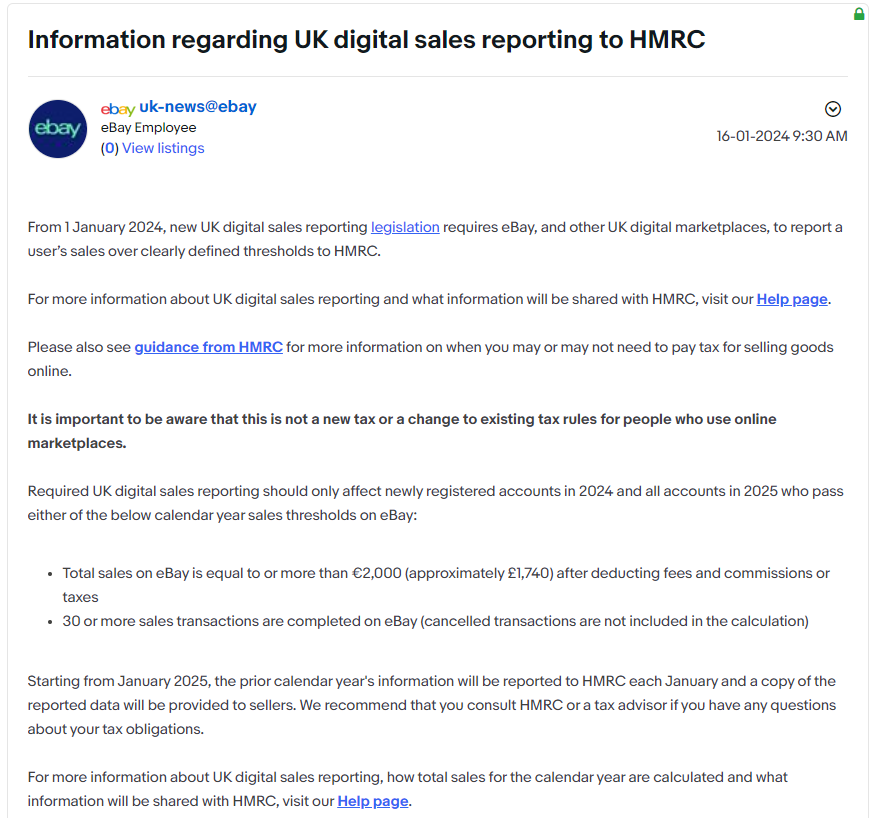This screenshot has width=873, height=818.
Task: Click the lock icon indicating a locked thread
Action: tap(858, 13)
